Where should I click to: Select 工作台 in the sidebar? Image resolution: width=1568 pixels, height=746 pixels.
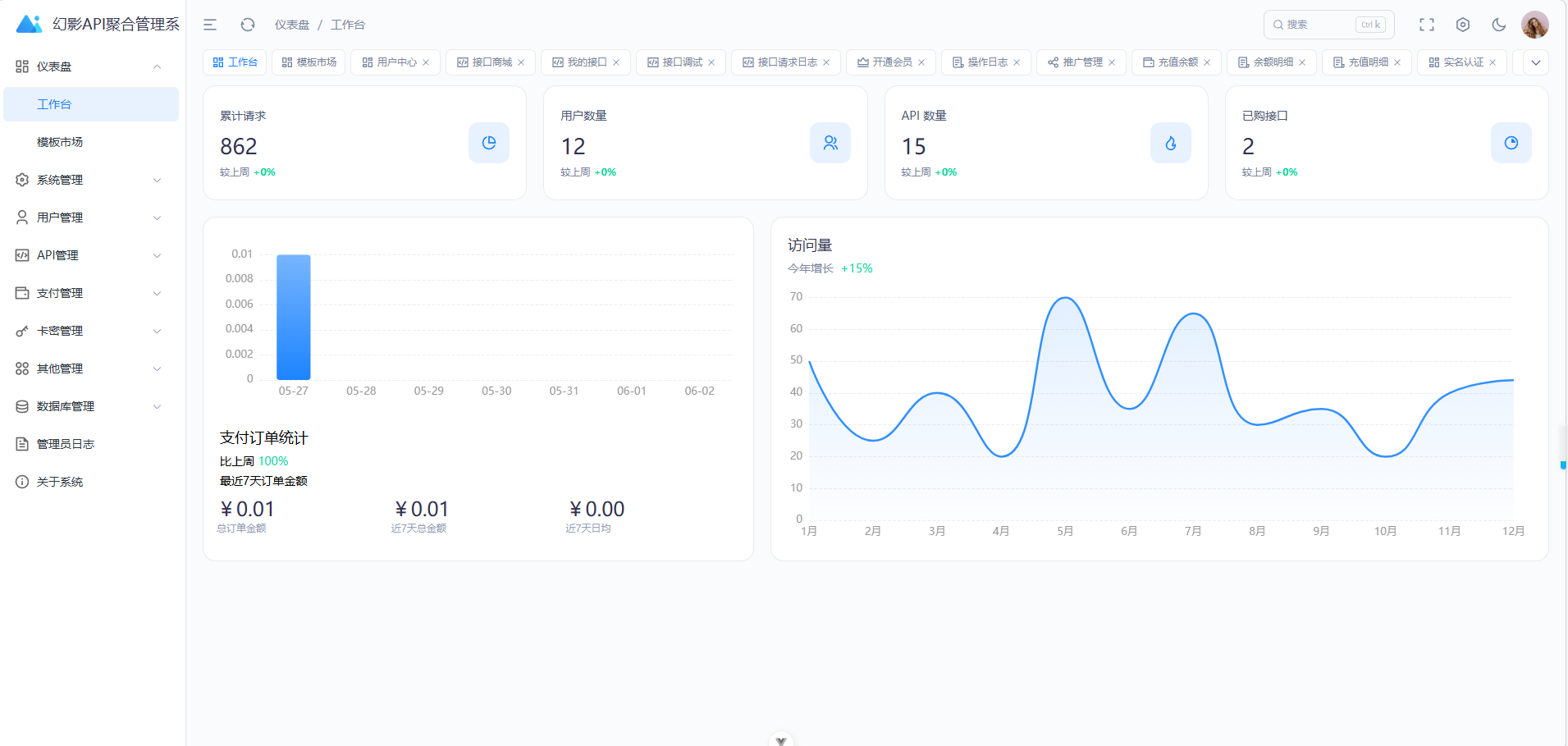91,104
